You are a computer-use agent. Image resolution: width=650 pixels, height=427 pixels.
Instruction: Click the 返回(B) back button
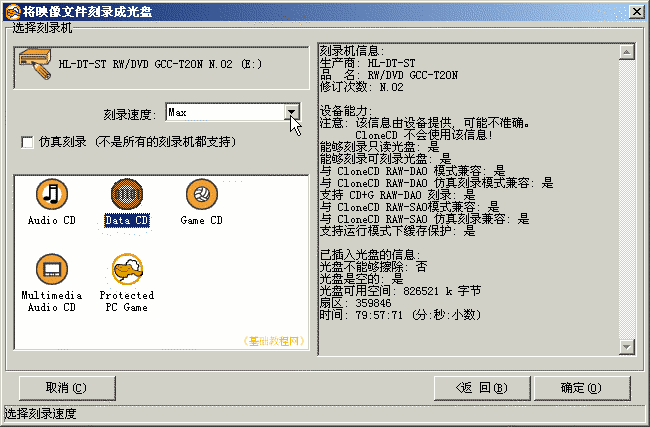[482, 388]
